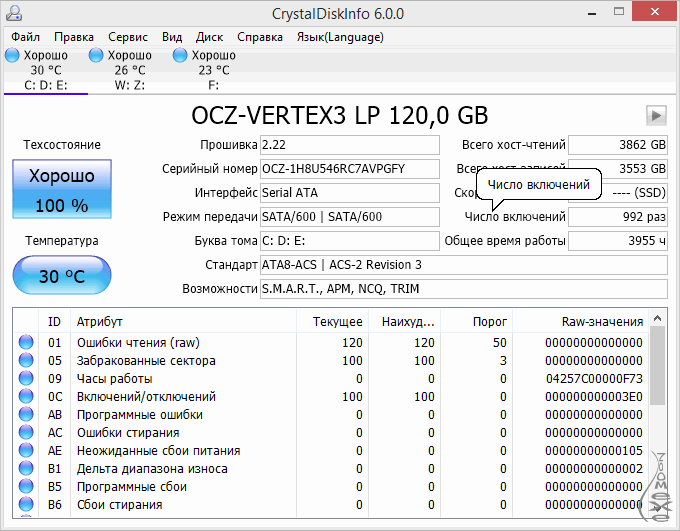Click the next disk arrow button
The height and width of the screenshot is (531, 680).
pyautogui.click(x=656, y=115)
